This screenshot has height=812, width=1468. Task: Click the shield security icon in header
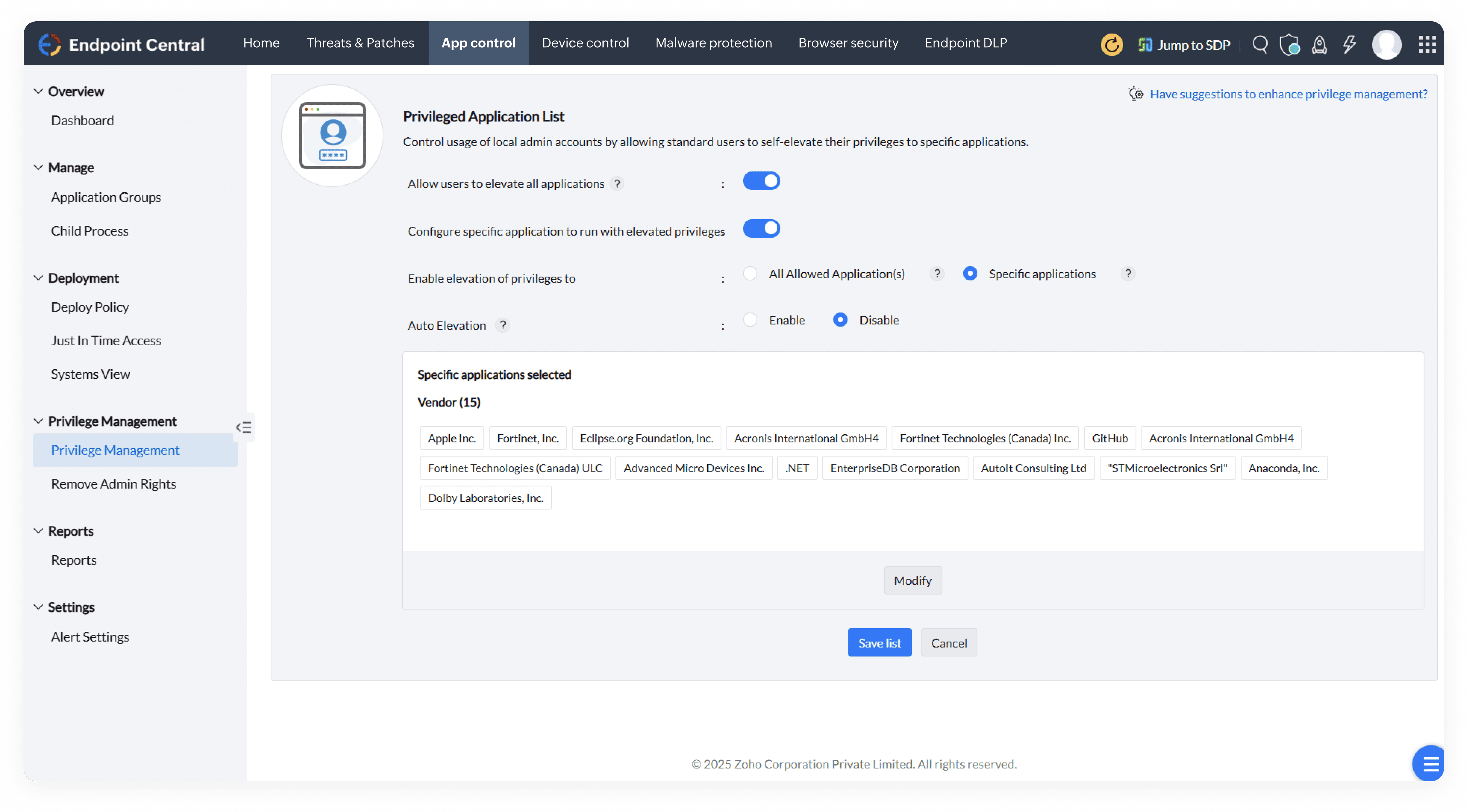tap(1289, 44)
